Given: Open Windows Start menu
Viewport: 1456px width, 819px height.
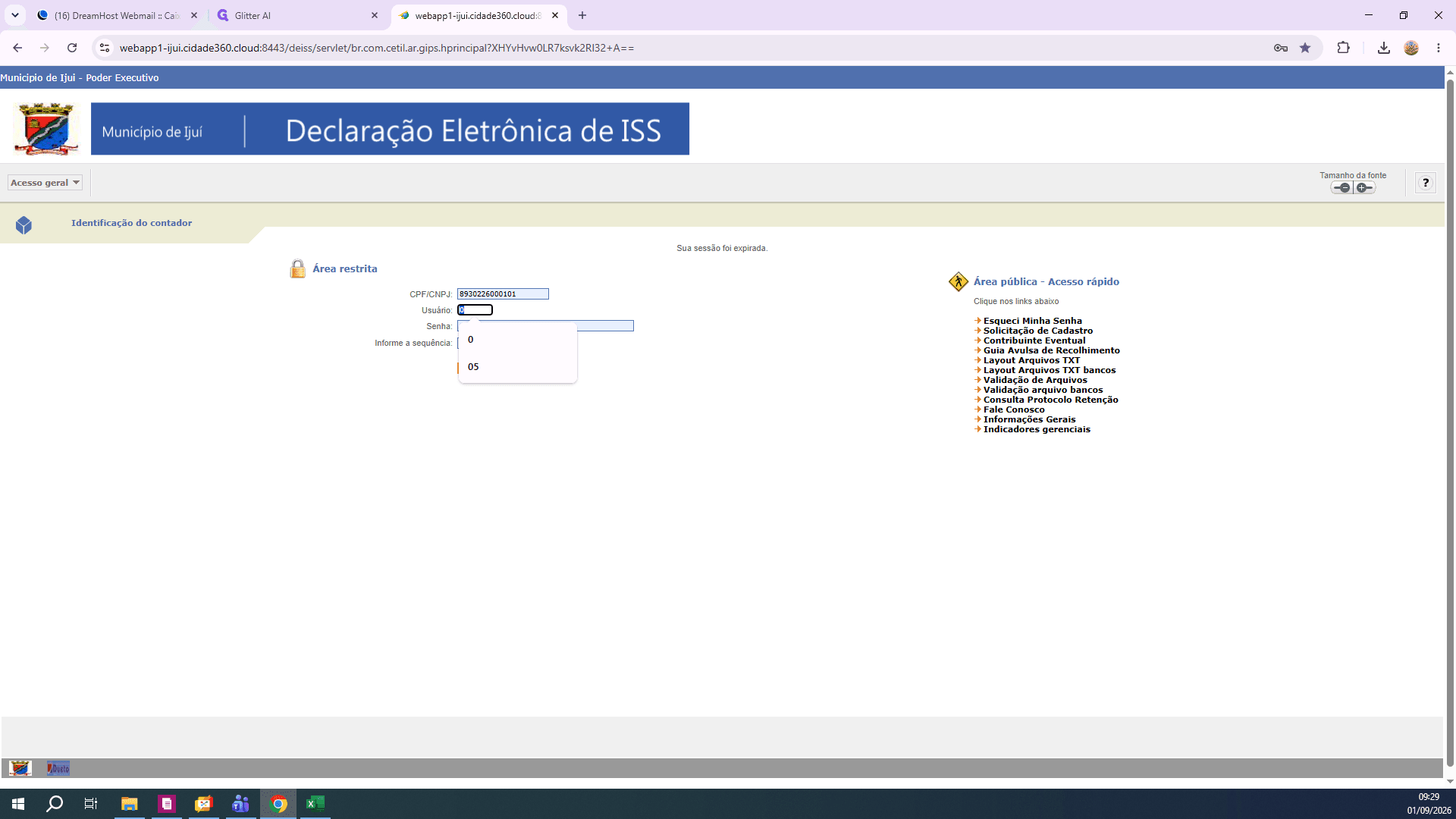Looking at the screenshot, I should [18, 804].
